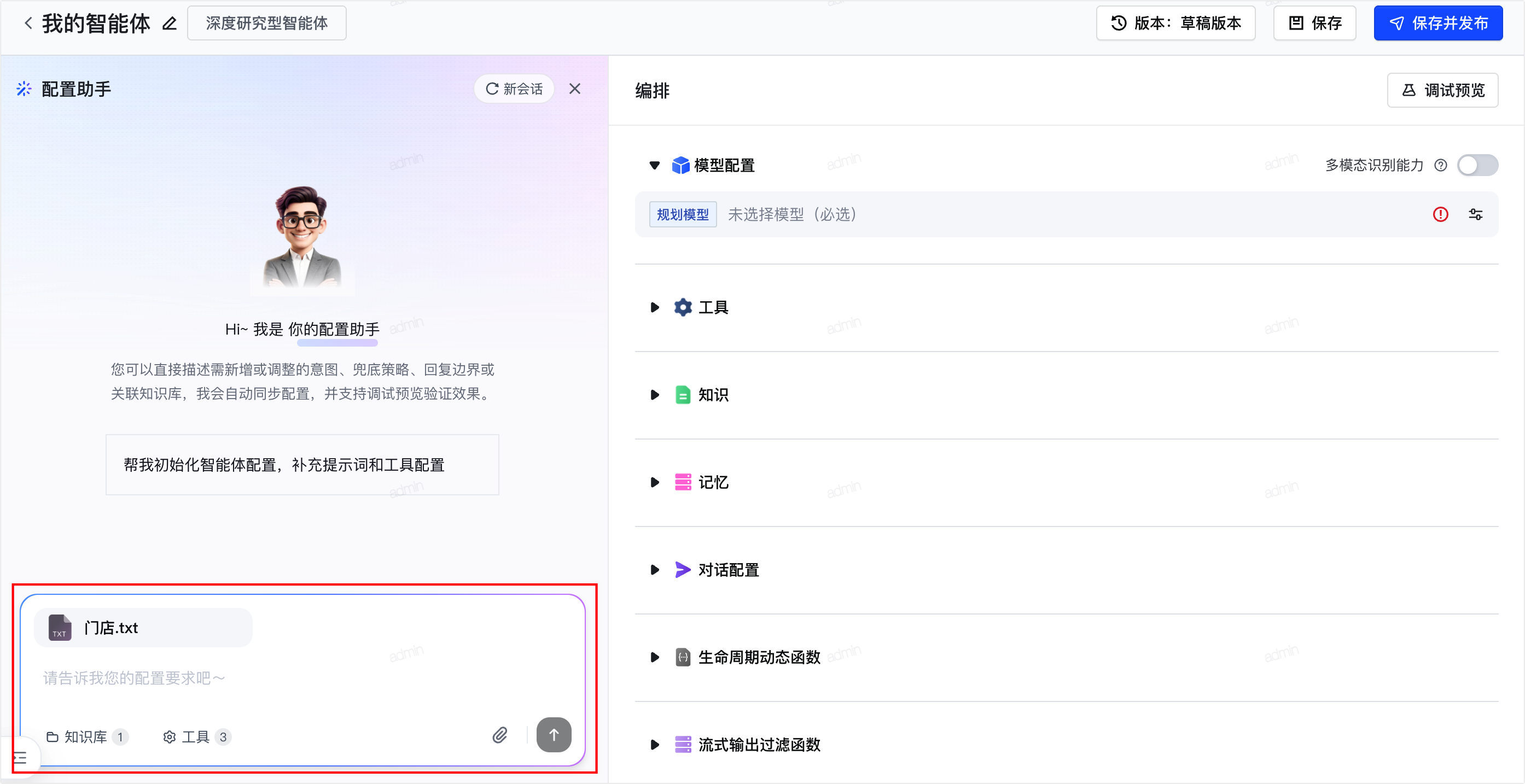Toggle 多模态识别能力 switch
This screenshot has width=1525, height=784.
1477,165
